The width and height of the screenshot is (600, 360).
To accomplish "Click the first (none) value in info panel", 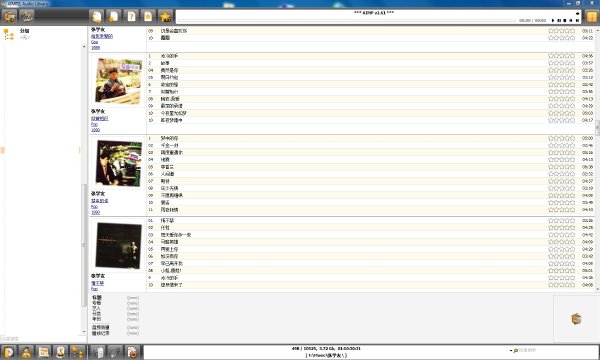I will (x=133, y=298).
